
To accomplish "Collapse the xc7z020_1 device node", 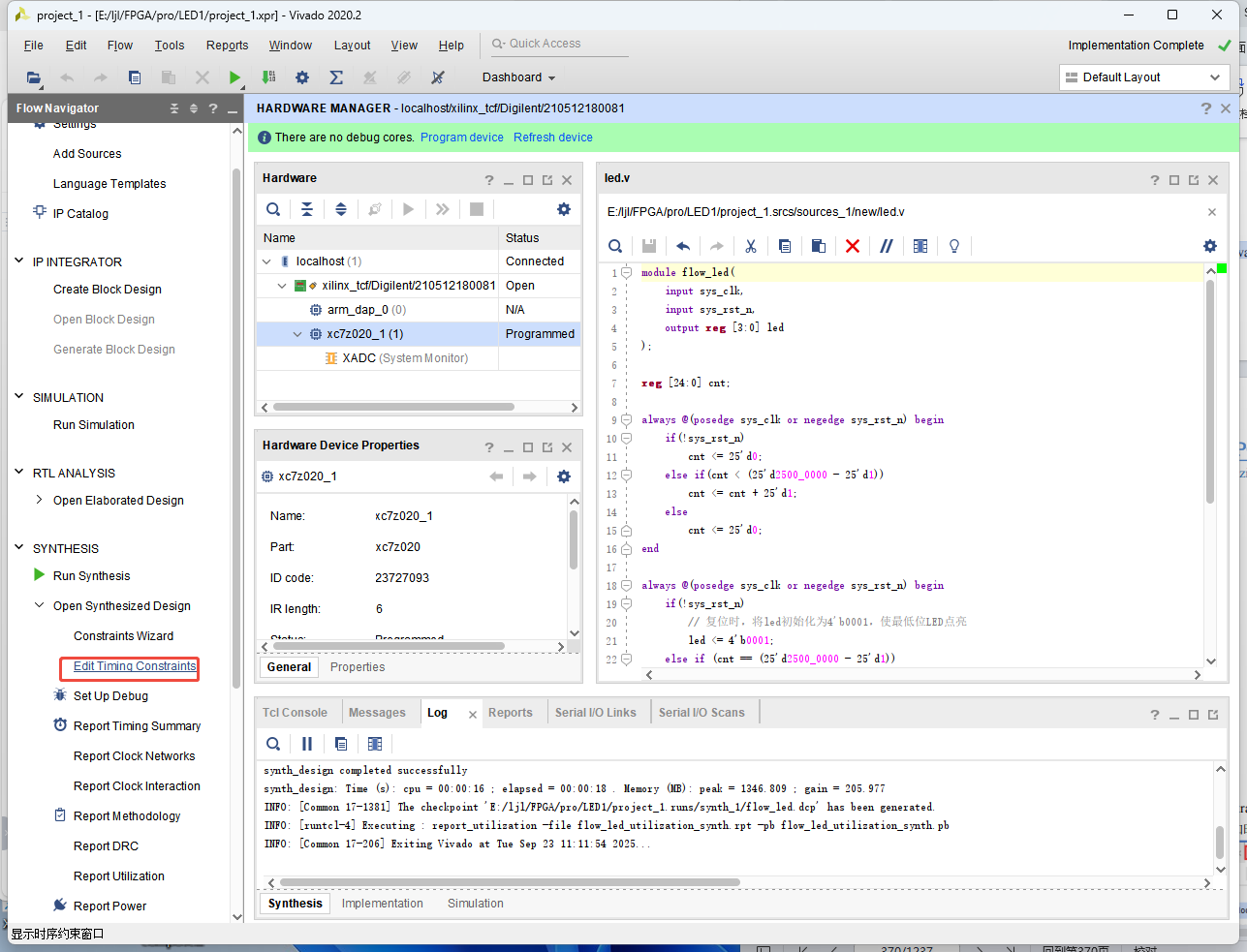I will point(297,334).
